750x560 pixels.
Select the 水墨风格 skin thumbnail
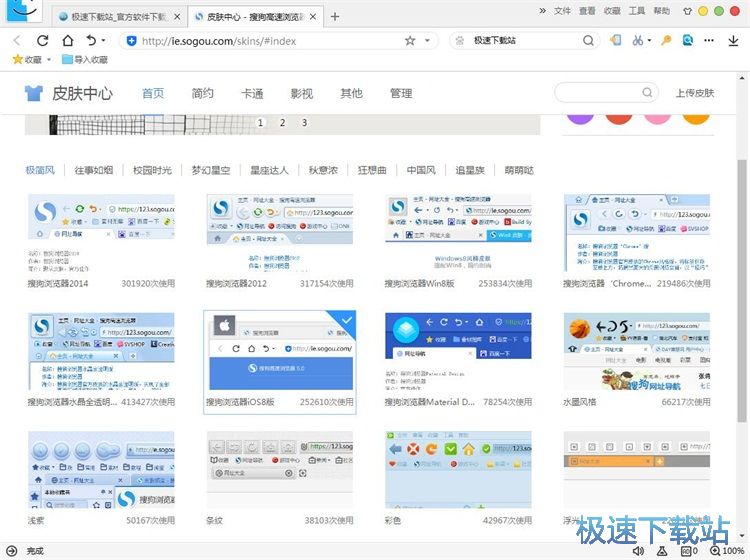(x=637, y=351)
